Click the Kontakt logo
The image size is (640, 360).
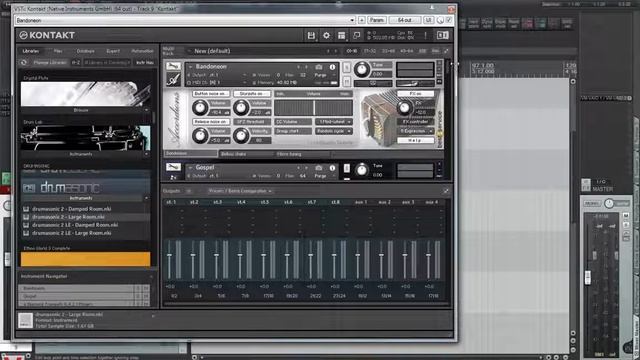tap(47, 36)
